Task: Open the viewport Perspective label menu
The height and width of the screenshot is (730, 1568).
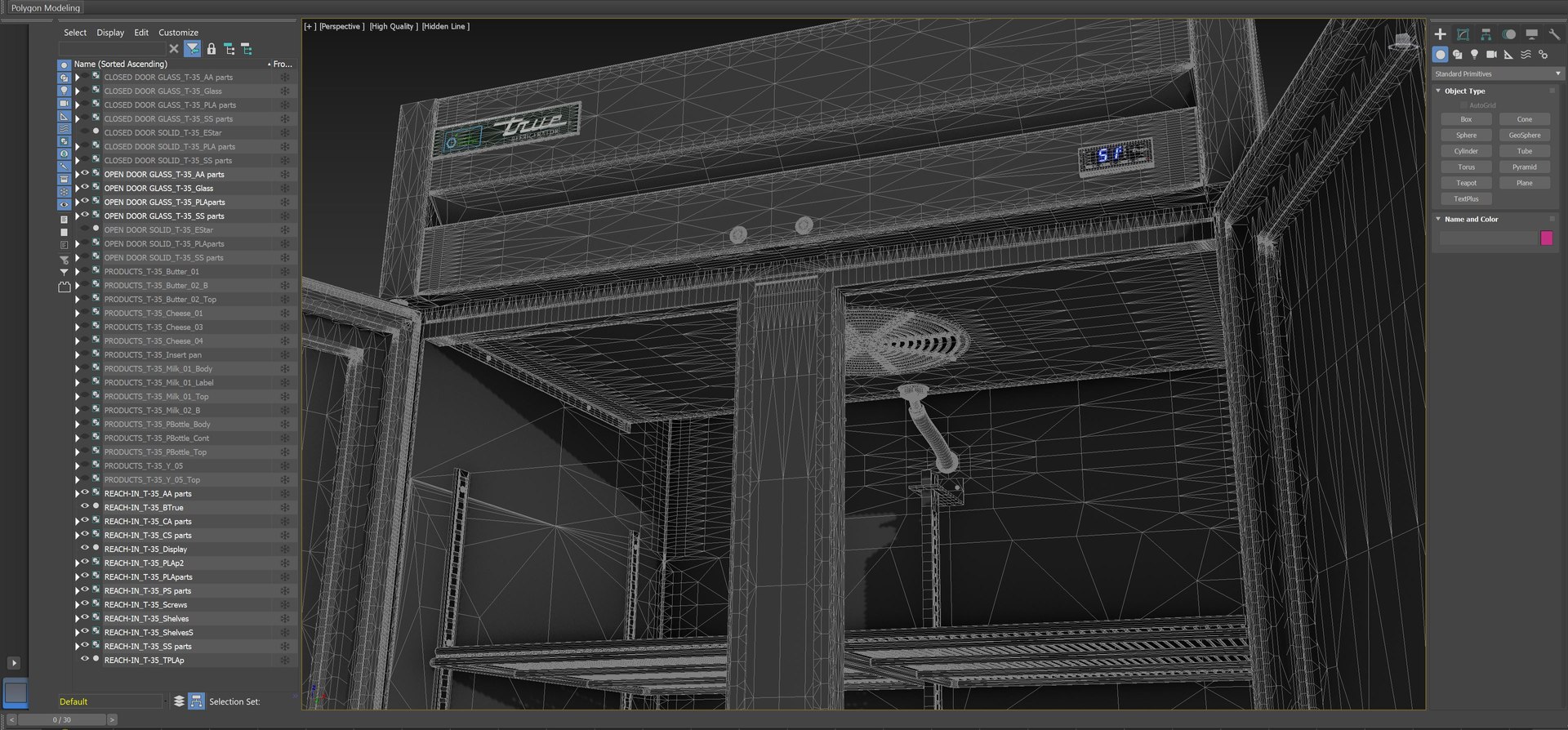Action: (x=341, y=26)
